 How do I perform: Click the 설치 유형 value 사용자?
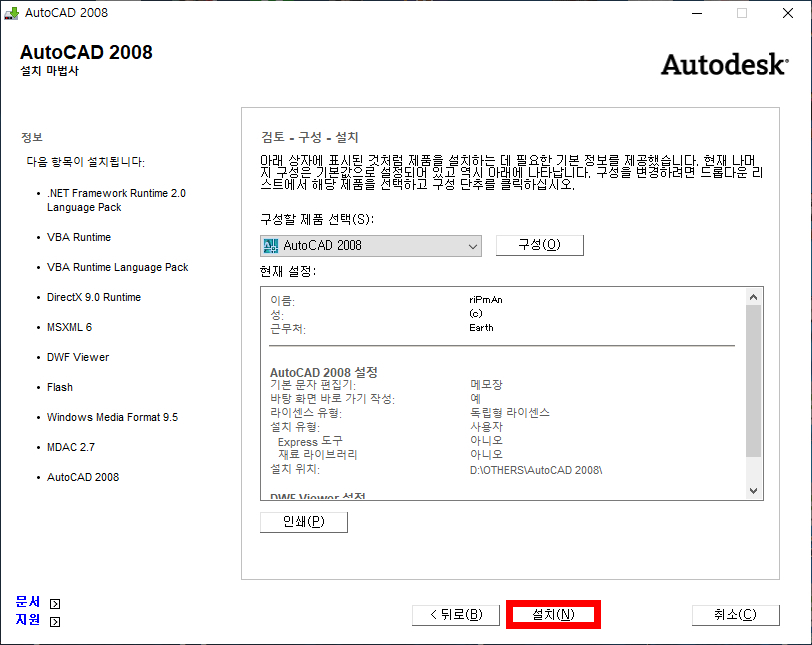[x=486, y=427]
